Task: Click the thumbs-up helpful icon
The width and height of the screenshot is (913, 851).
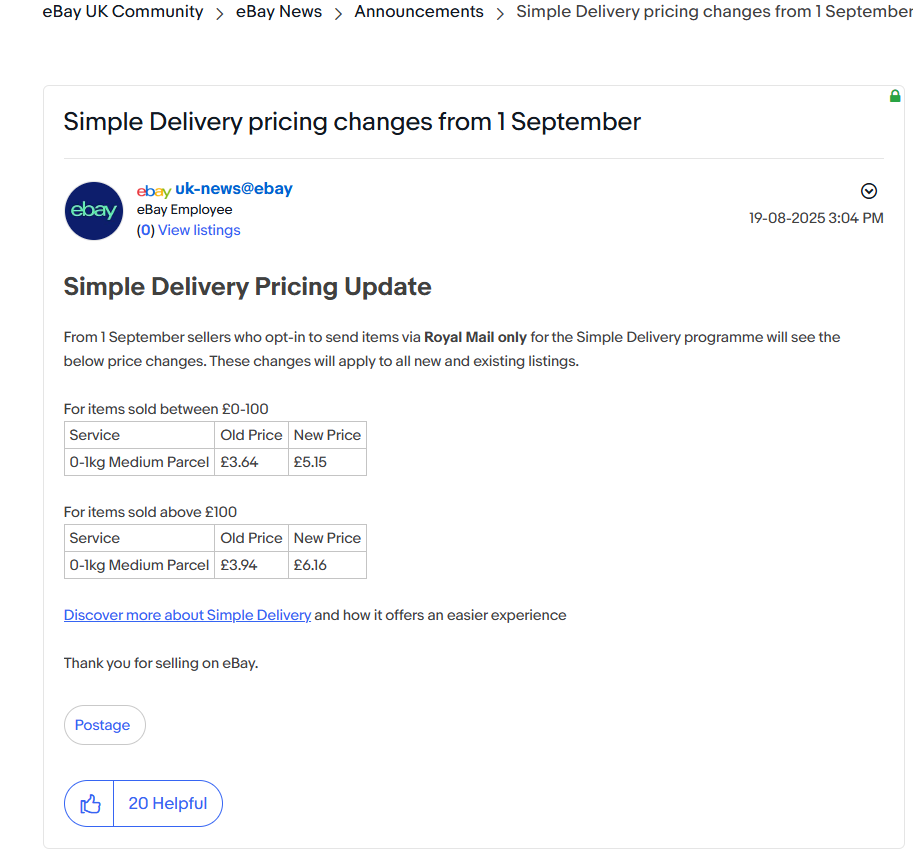Action: click(x=90, y=803)
